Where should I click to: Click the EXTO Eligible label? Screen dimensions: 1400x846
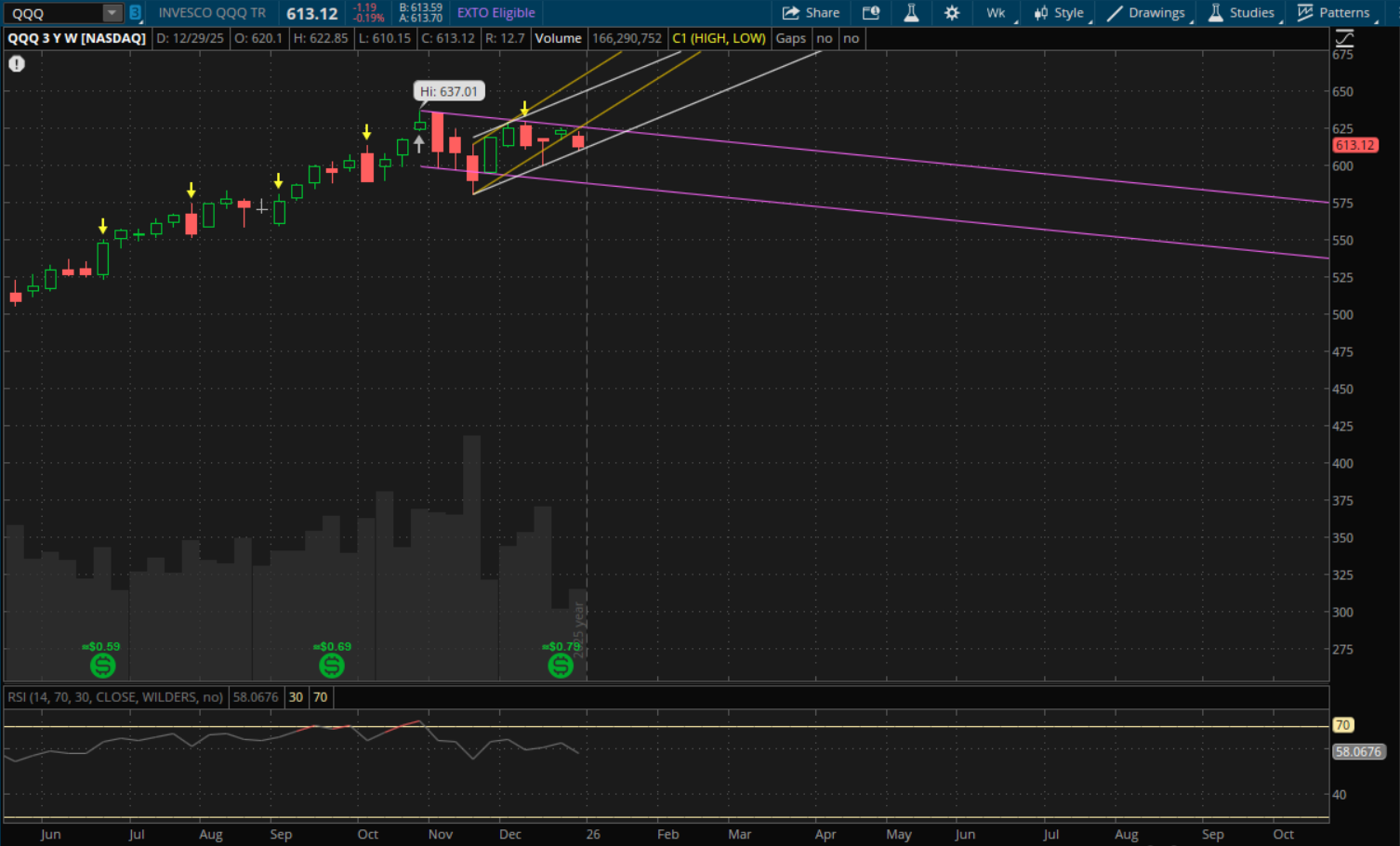pyautogui.click(x=495, y=13)
